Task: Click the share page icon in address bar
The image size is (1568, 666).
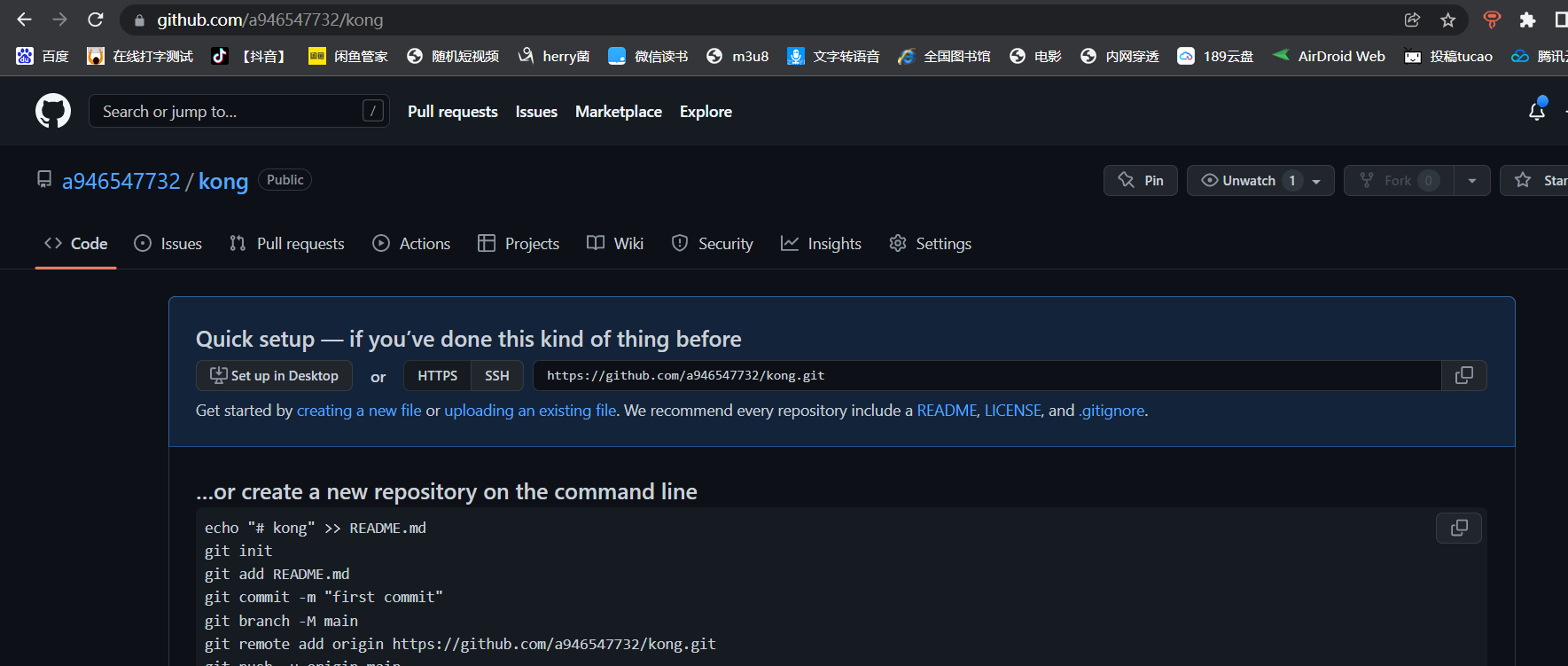Action: tap(1412, 20)
